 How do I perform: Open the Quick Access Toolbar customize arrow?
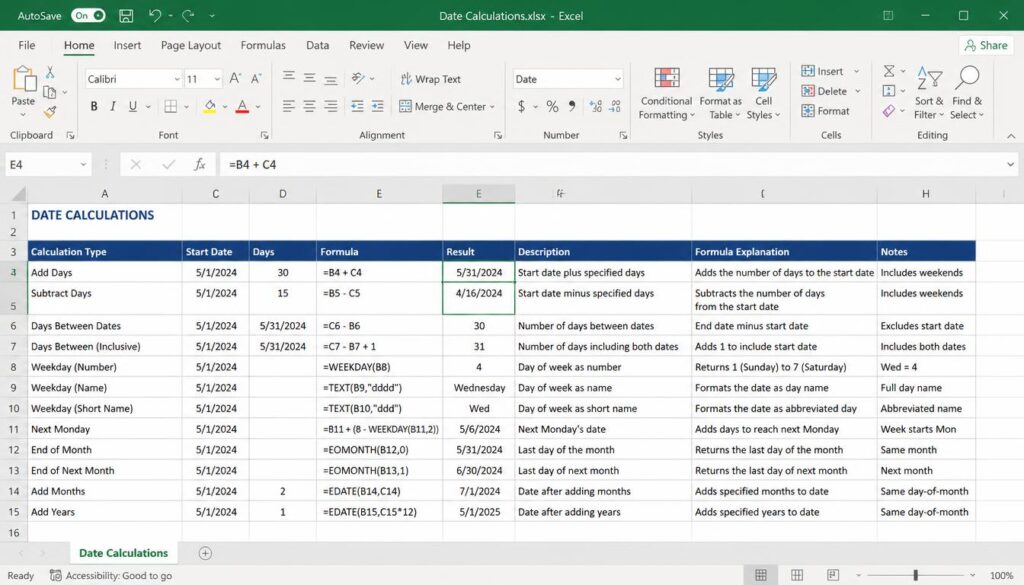pos(212,16)
